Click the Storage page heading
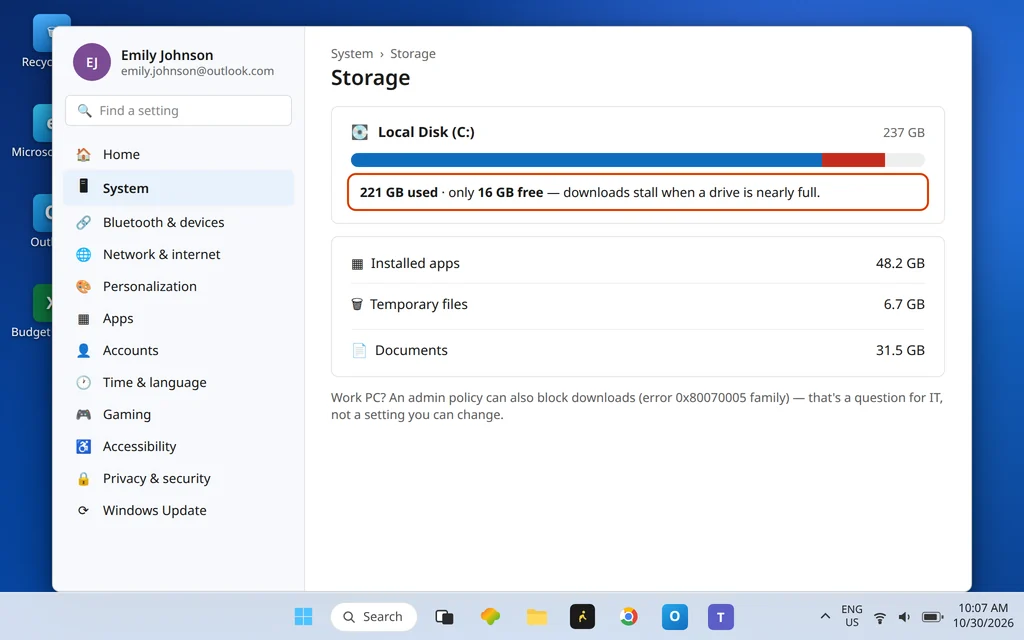The width and height of the screenshot is (1024, 640). pyautogui.click(x=370, y=78)
